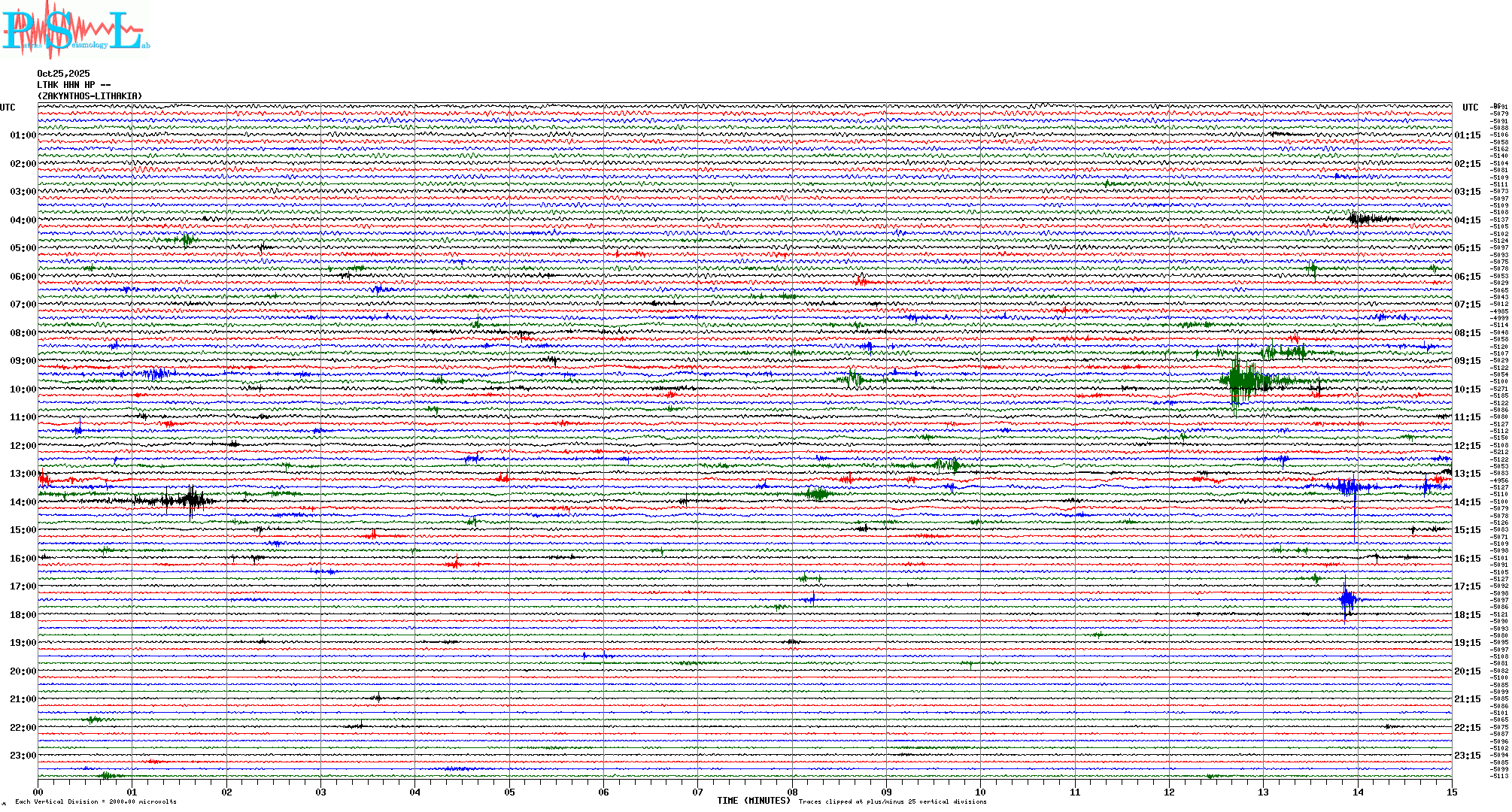
Task: Click the left UTC axis label
Action: (x=8, y=108)
